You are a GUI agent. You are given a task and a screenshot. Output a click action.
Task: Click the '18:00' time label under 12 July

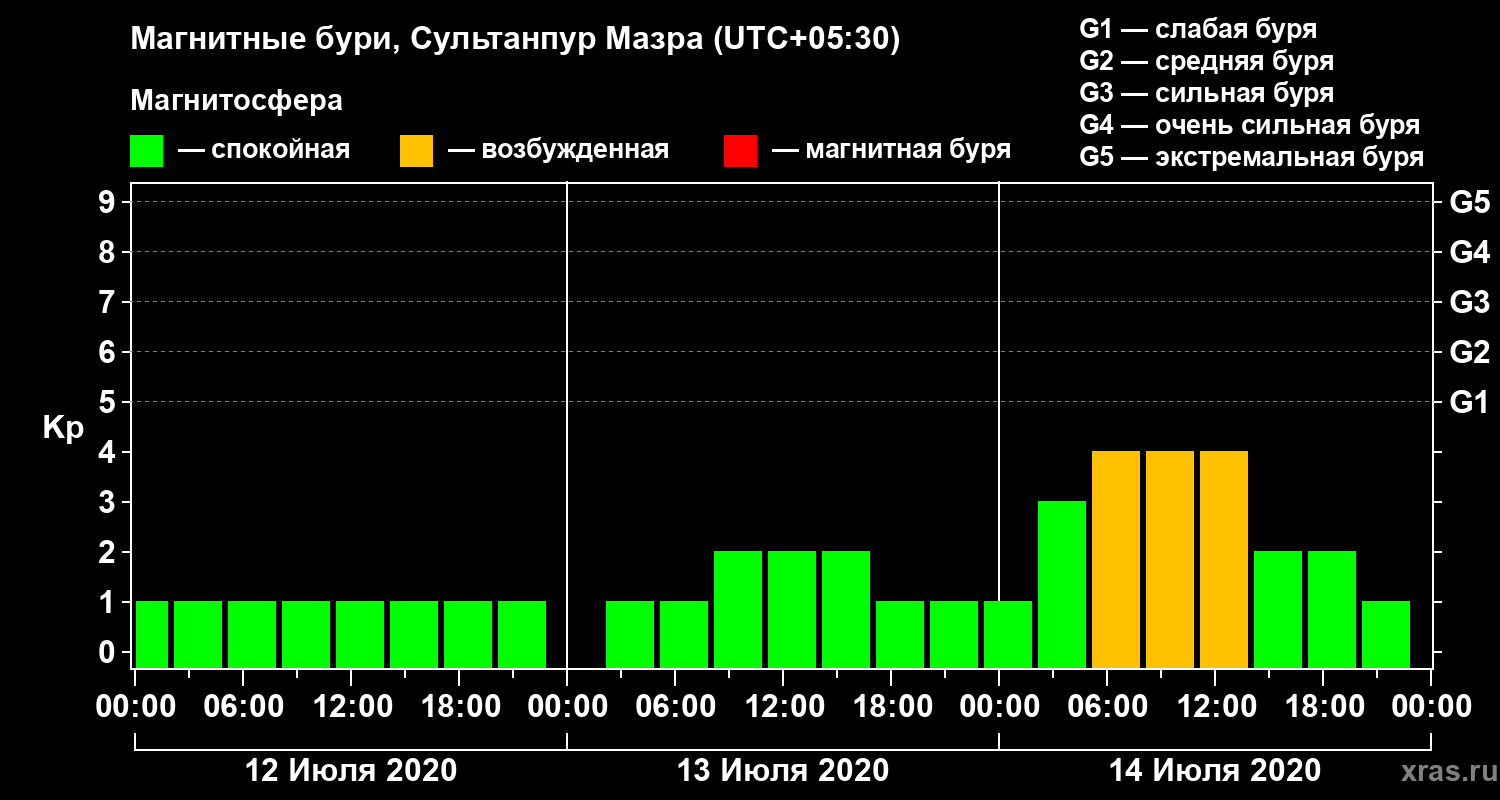459,707
